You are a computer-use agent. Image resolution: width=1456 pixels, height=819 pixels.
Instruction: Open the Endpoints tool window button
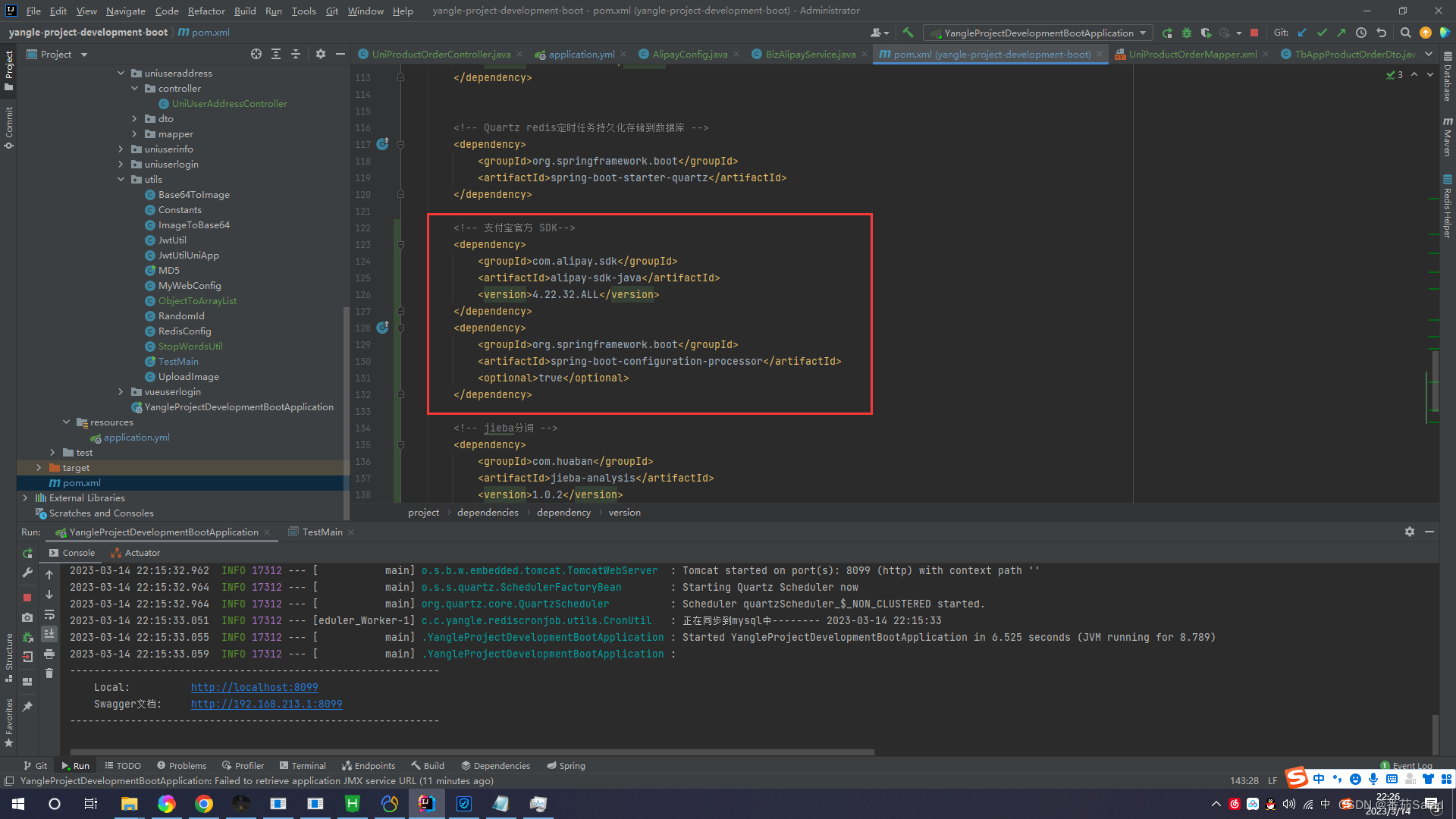pos(369,765)
